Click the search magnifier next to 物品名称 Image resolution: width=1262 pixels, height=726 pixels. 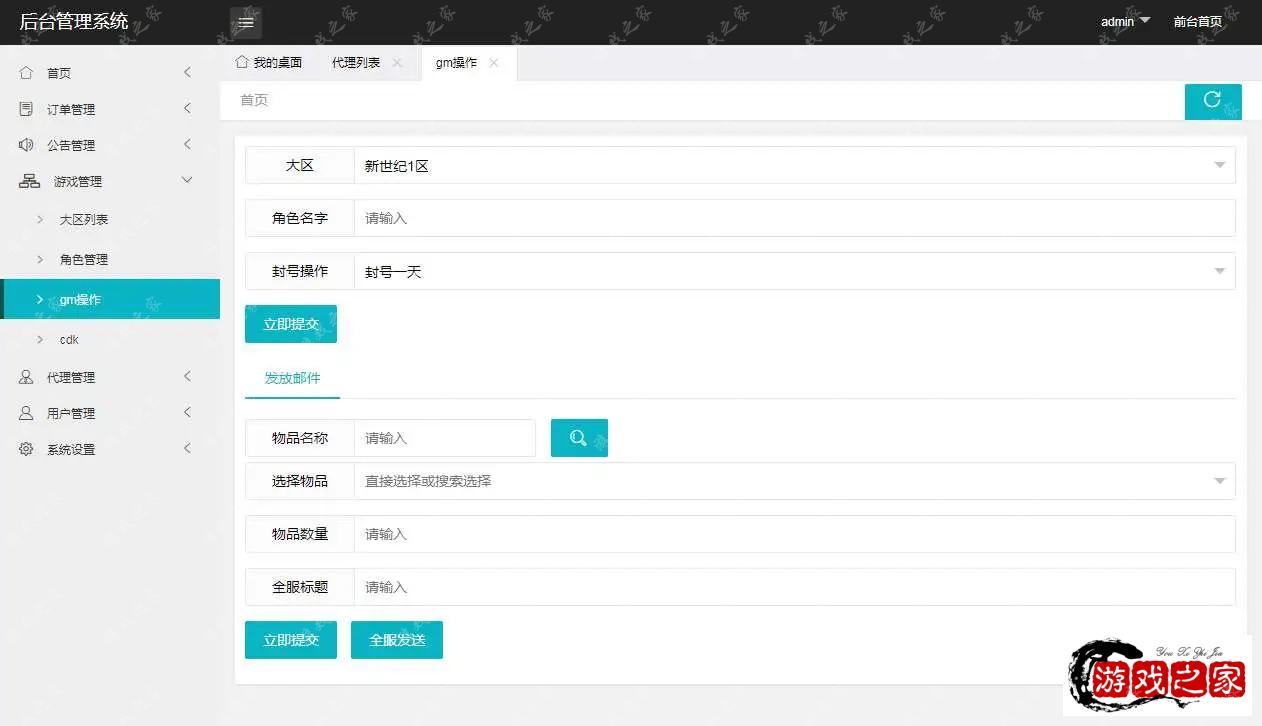click(579, 437)
